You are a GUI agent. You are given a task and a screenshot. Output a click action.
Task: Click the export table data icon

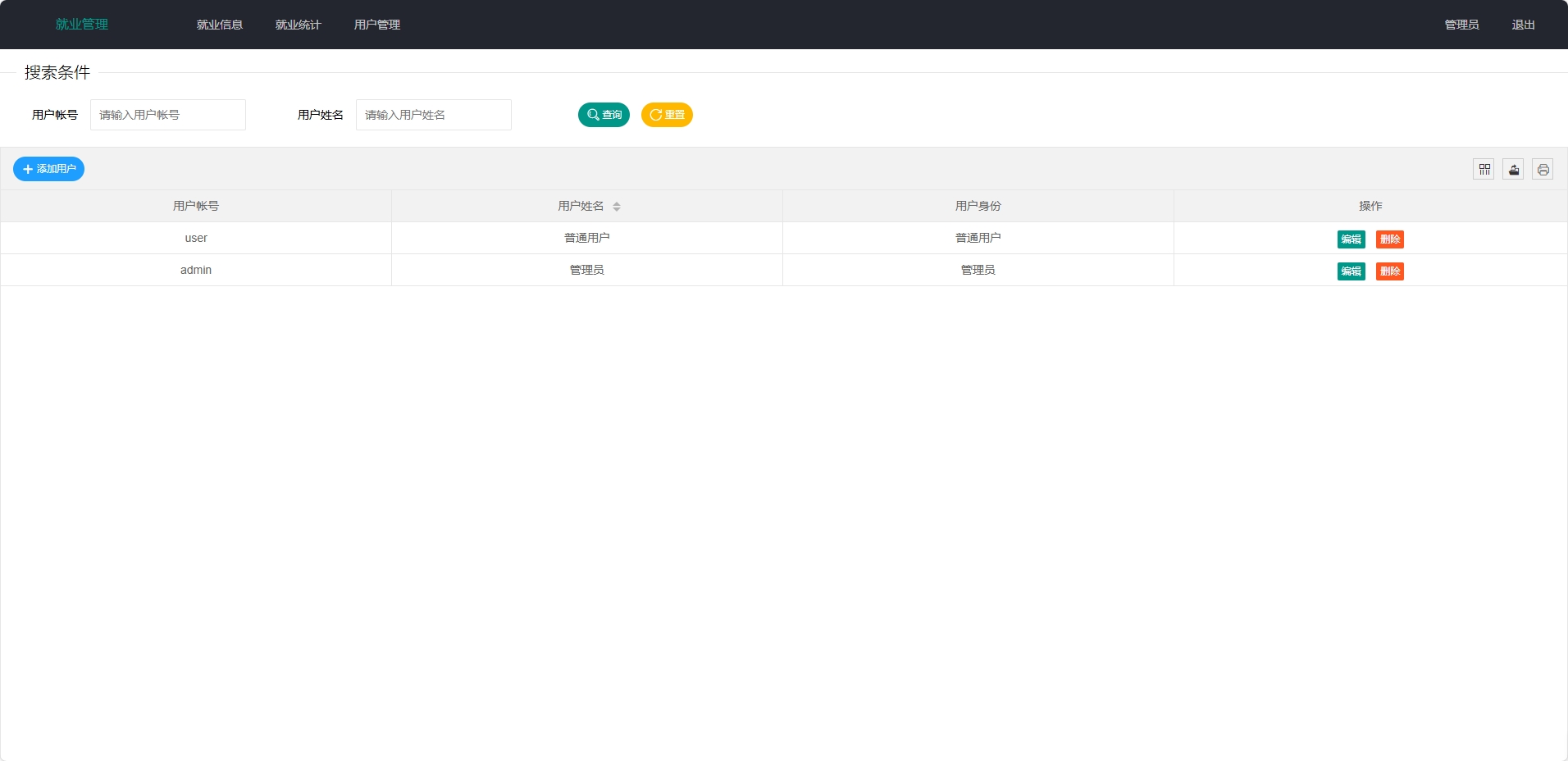pos(1513,169)
